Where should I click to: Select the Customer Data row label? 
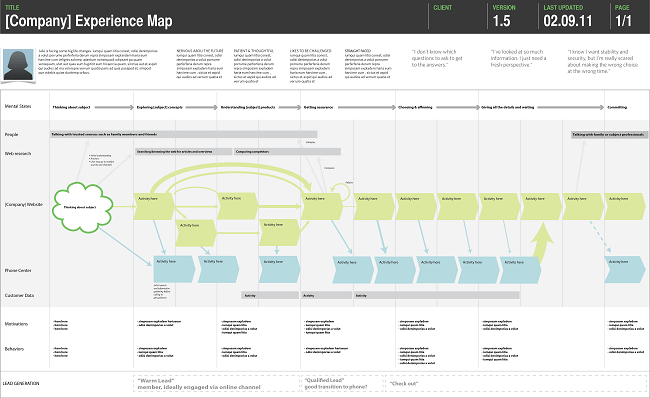coord(19,295)
